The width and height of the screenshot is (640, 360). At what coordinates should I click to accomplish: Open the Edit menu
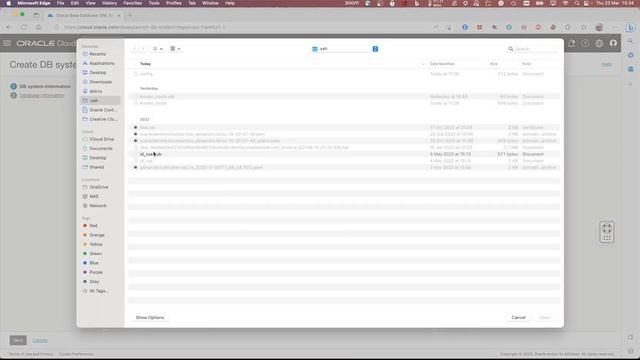pos(75,3)
